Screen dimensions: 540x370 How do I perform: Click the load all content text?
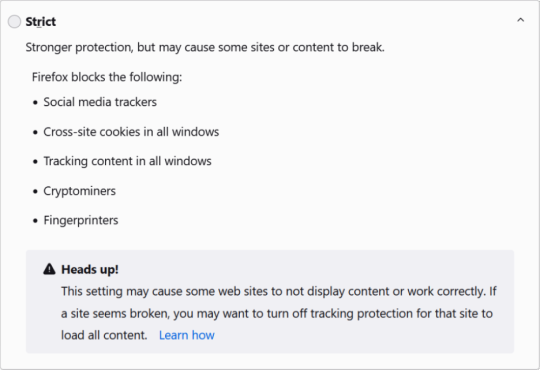tap(104, 335)
